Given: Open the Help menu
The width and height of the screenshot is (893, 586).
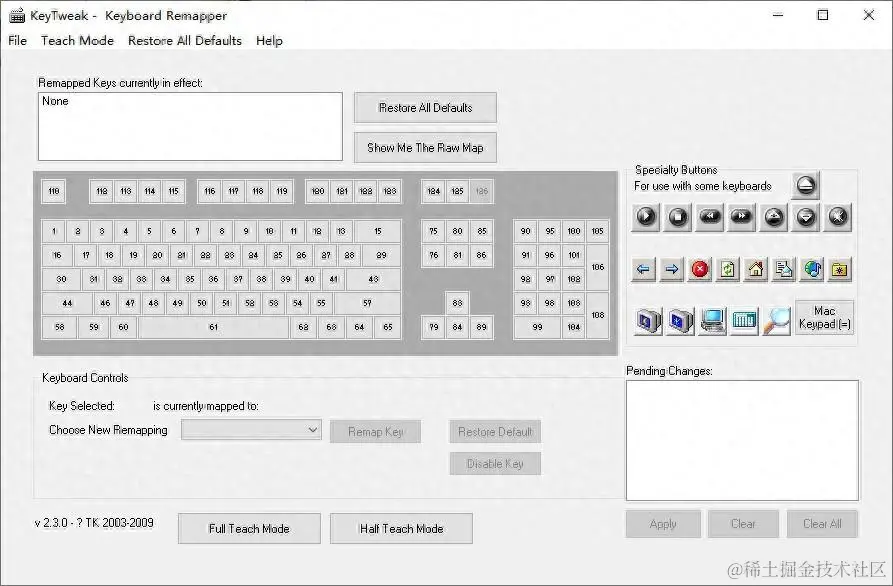Looking at the screenshot, I should 269,40.
